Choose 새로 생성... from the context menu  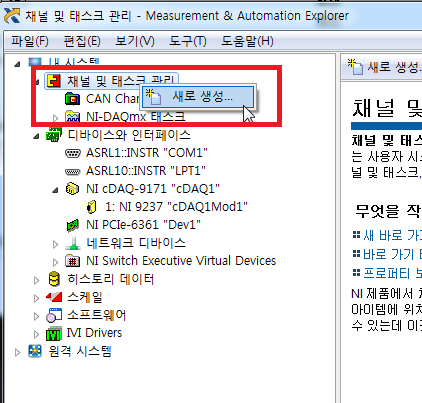pos(198,97)
